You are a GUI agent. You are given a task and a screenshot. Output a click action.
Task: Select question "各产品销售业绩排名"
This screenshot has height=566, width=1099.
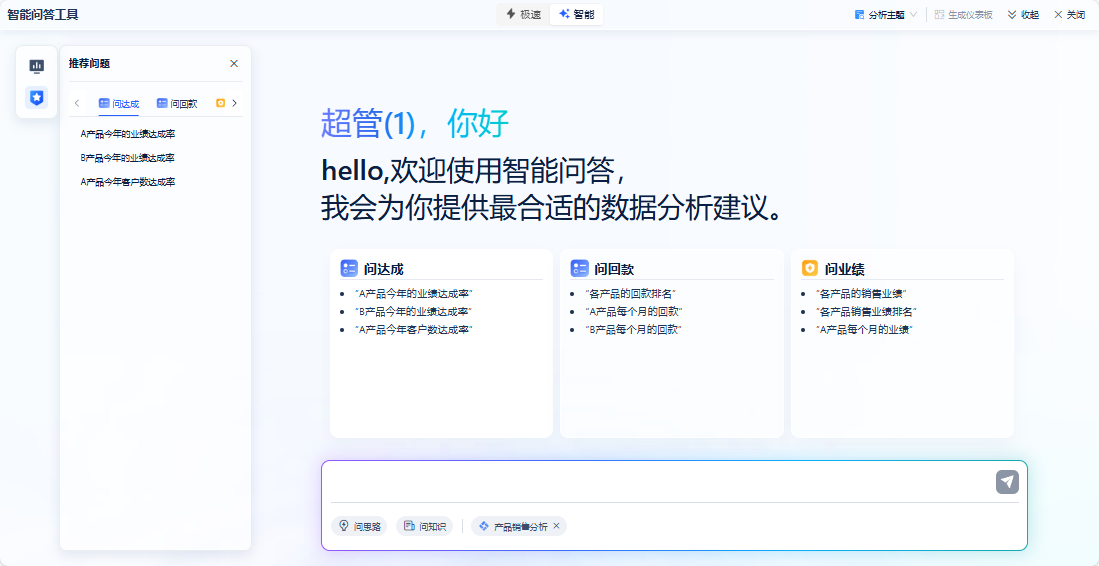(x=866, y=311)
